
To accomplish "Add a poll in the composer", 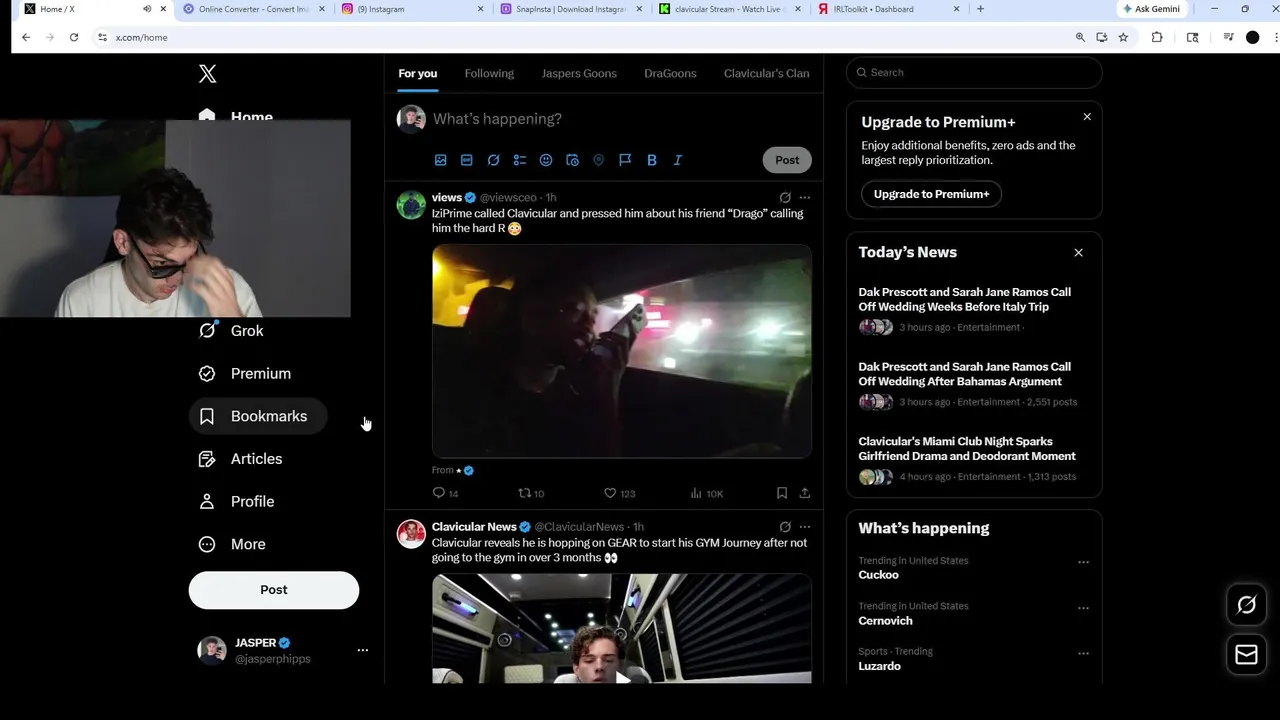I will coord(520,160).
